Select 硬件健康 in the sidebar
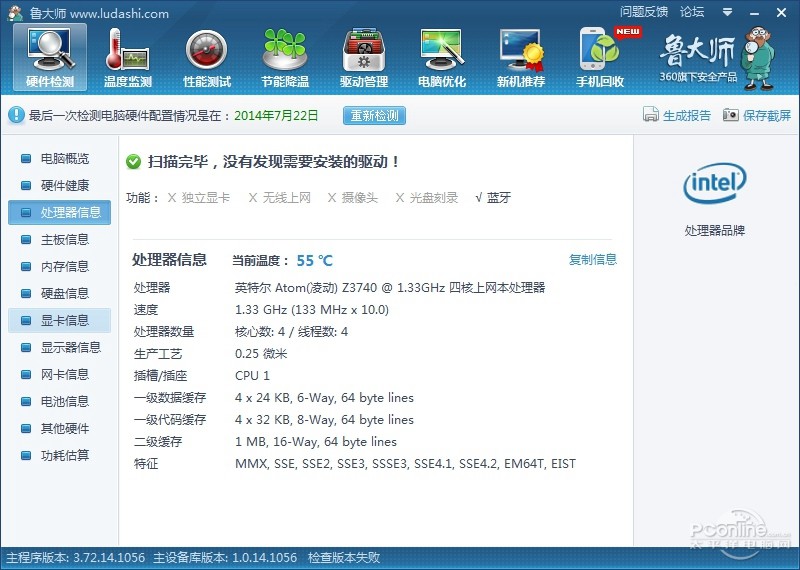Image resolution: width=800 pixels, height=570 pixels. [60, 185]
